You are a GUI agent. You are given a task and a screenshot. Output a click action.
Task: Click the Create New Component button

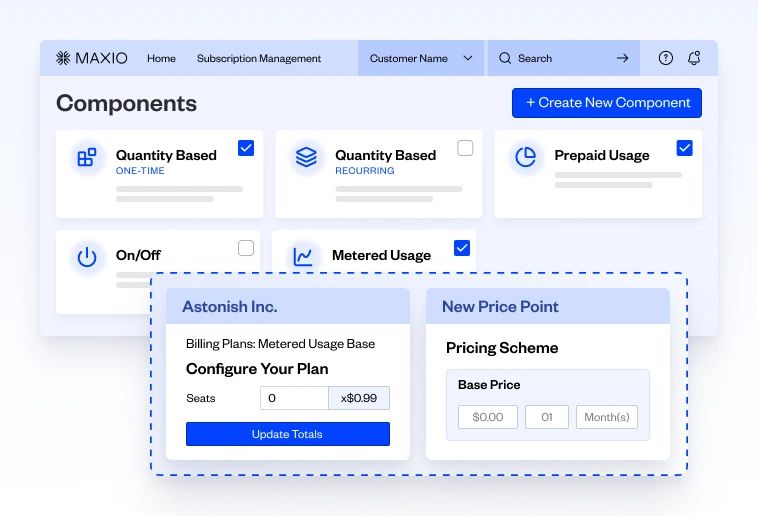(606, 103)
